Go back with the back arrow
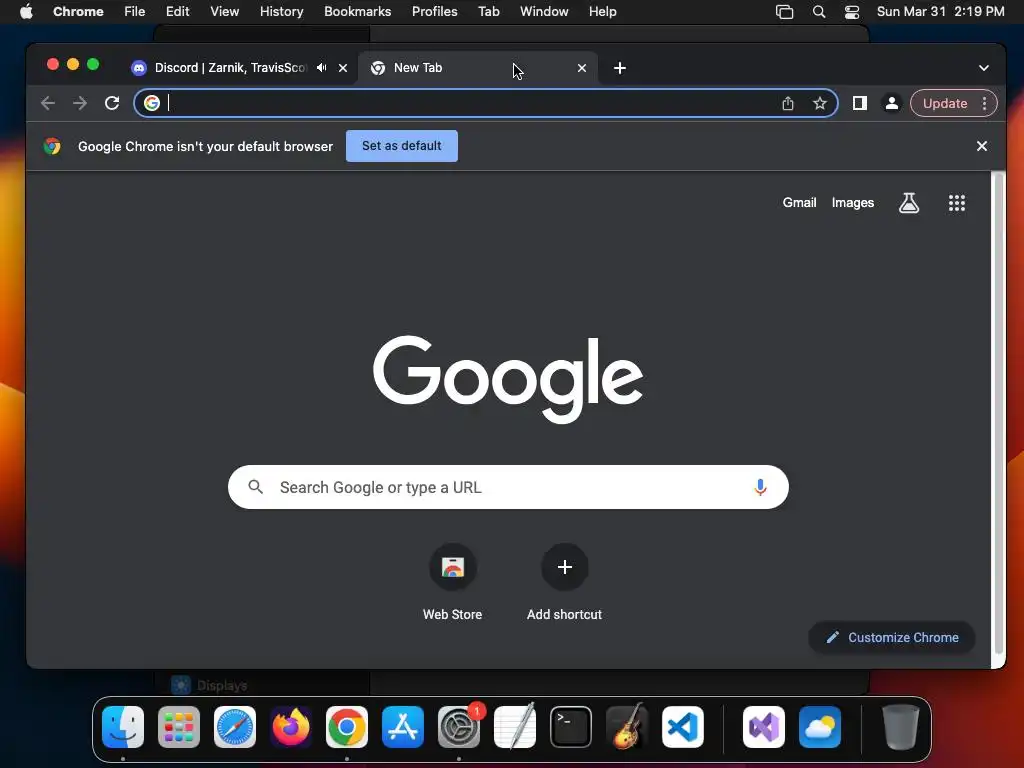 click(x=48, y=103)
